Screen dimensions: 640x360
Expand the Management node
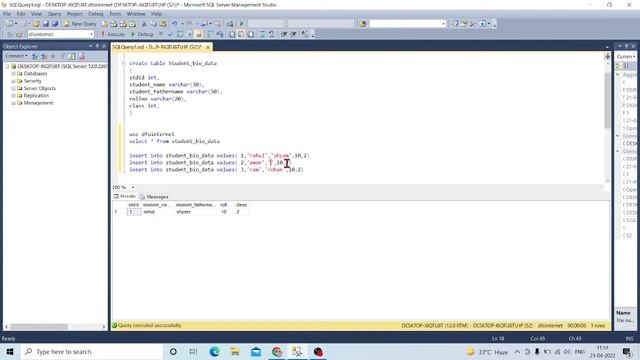[13, 103]
